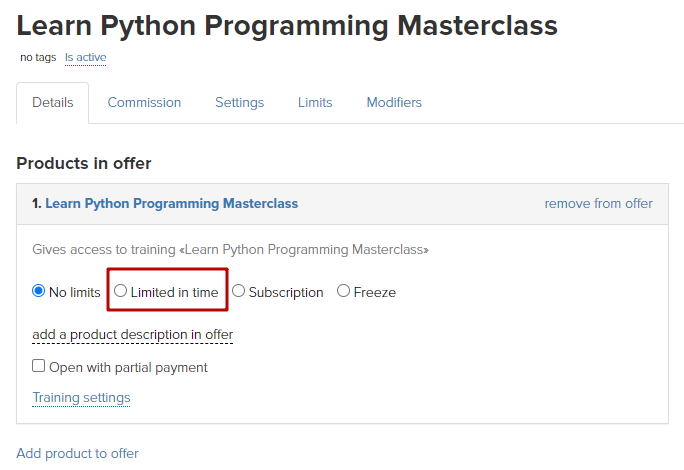
Task: Choose the No limits access option
Action: [x=38, y=291]
